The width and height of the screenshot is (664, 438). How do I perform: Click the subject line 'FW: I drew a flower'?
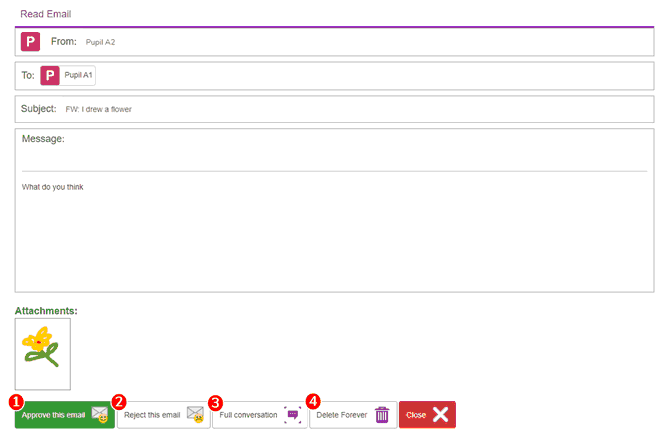pos(98,109)
